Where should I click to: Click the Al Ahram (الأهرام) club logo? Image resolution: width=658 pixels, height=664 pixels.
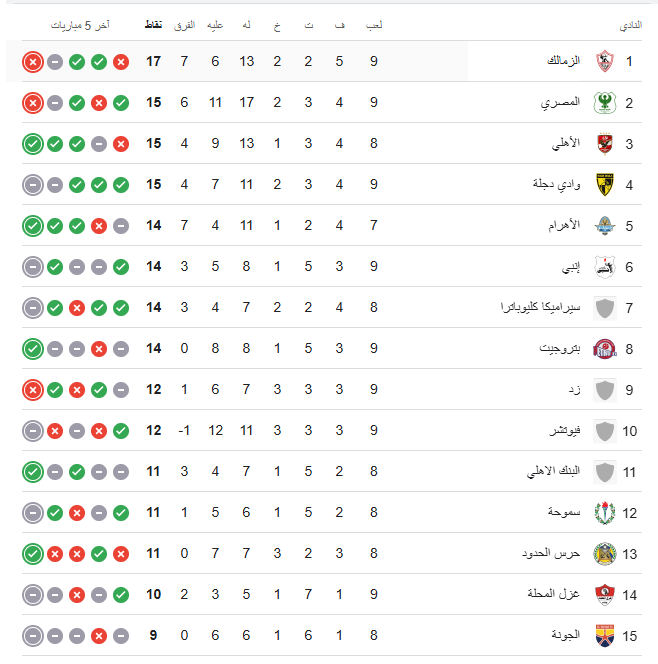coord(604,226)
